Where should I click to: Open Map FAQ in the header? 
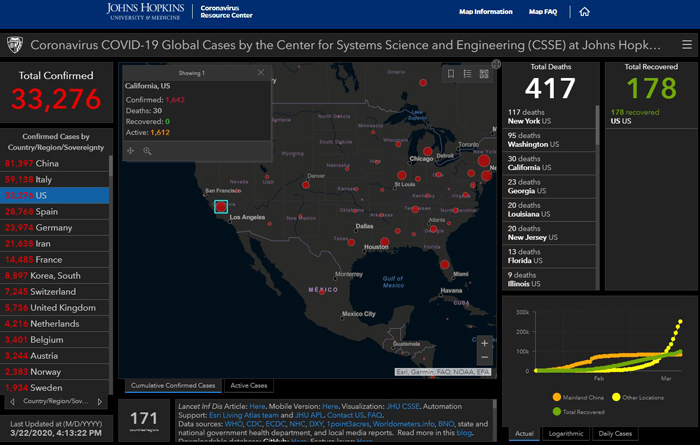point(543,12)
